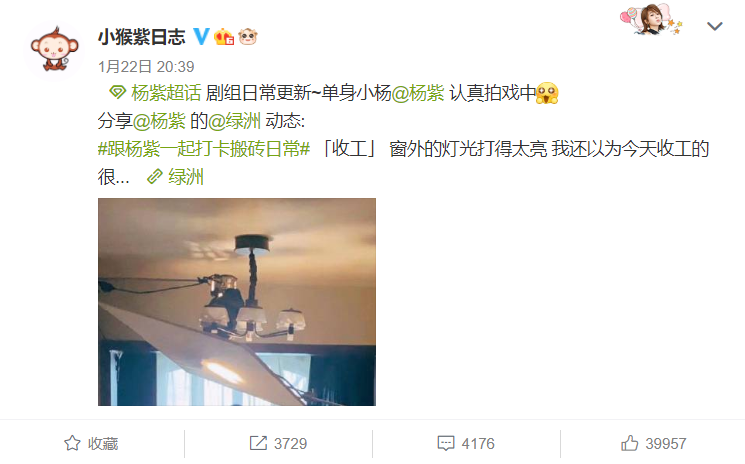Screen dimensions: 745x464
Task: Click the 收藏 favorites button
Action: coord(91,443)
